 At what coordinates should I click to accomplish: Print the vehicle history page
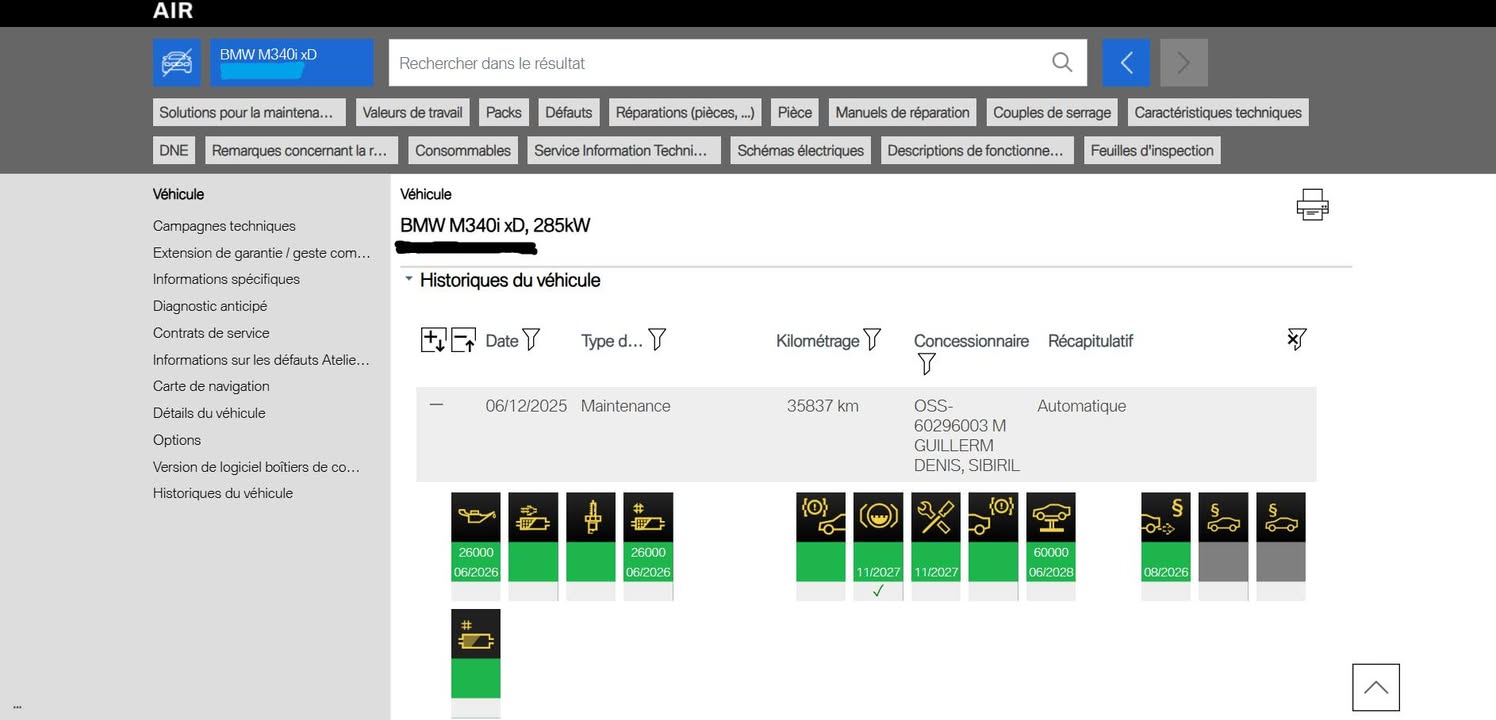point(1312,204)
